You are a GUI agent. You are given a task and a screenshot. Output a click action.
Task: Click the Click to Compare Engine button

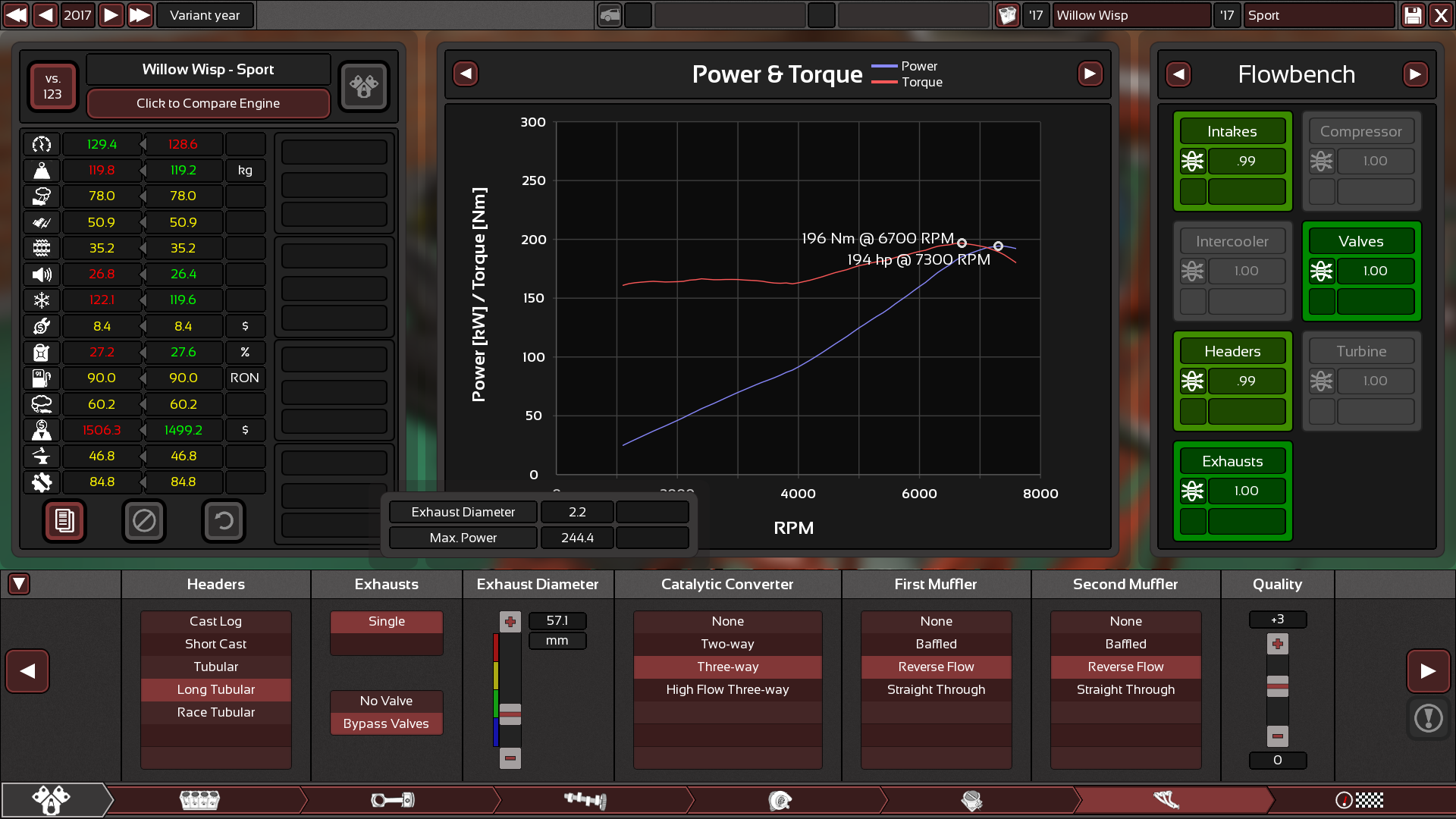[x=208, y=103]
